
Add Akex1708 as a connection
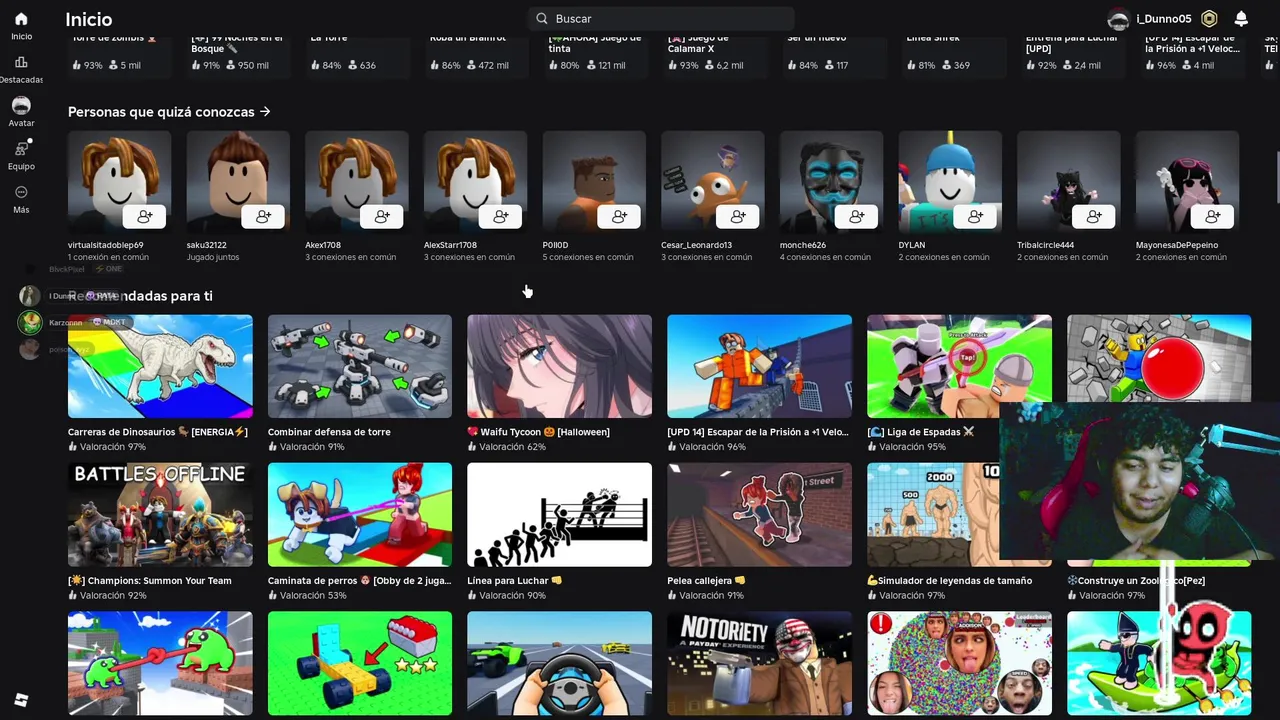(x=382, y=216)
